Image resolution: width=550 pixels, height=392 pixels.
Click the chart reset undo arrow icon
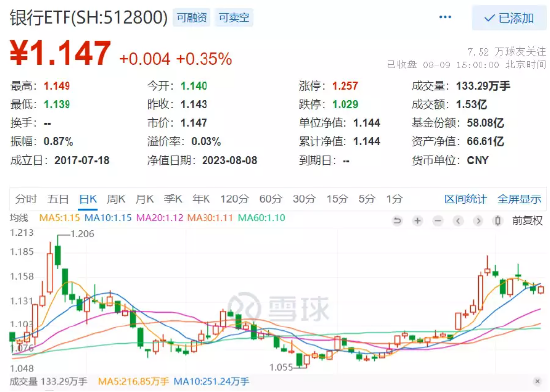397,221
